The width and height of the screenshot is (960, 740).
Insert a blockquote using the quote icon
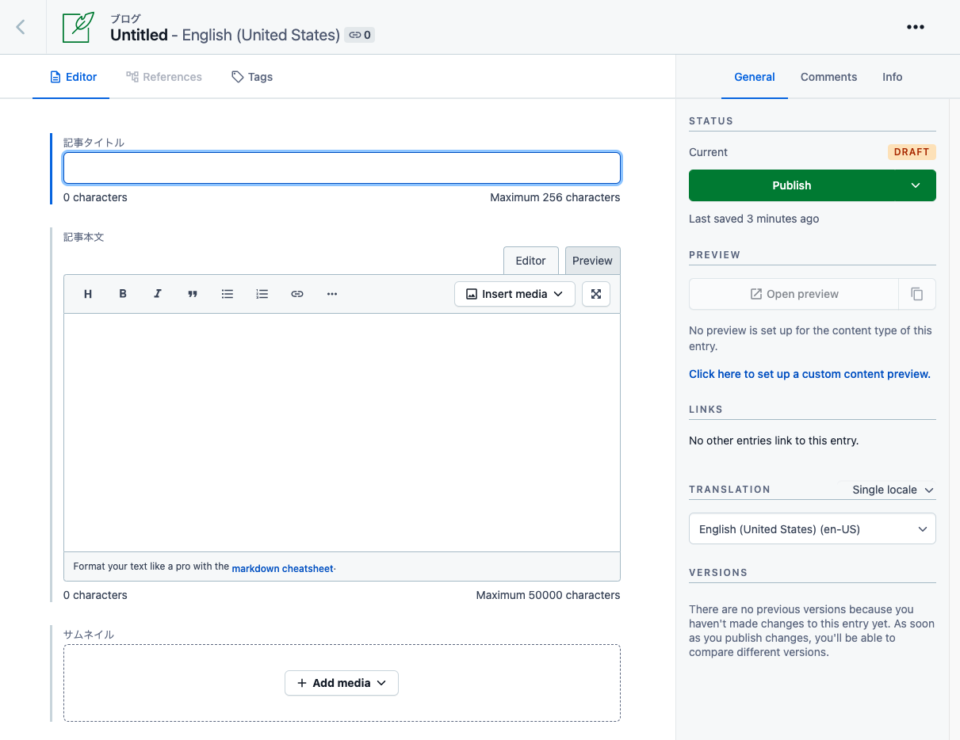[192, 294]
